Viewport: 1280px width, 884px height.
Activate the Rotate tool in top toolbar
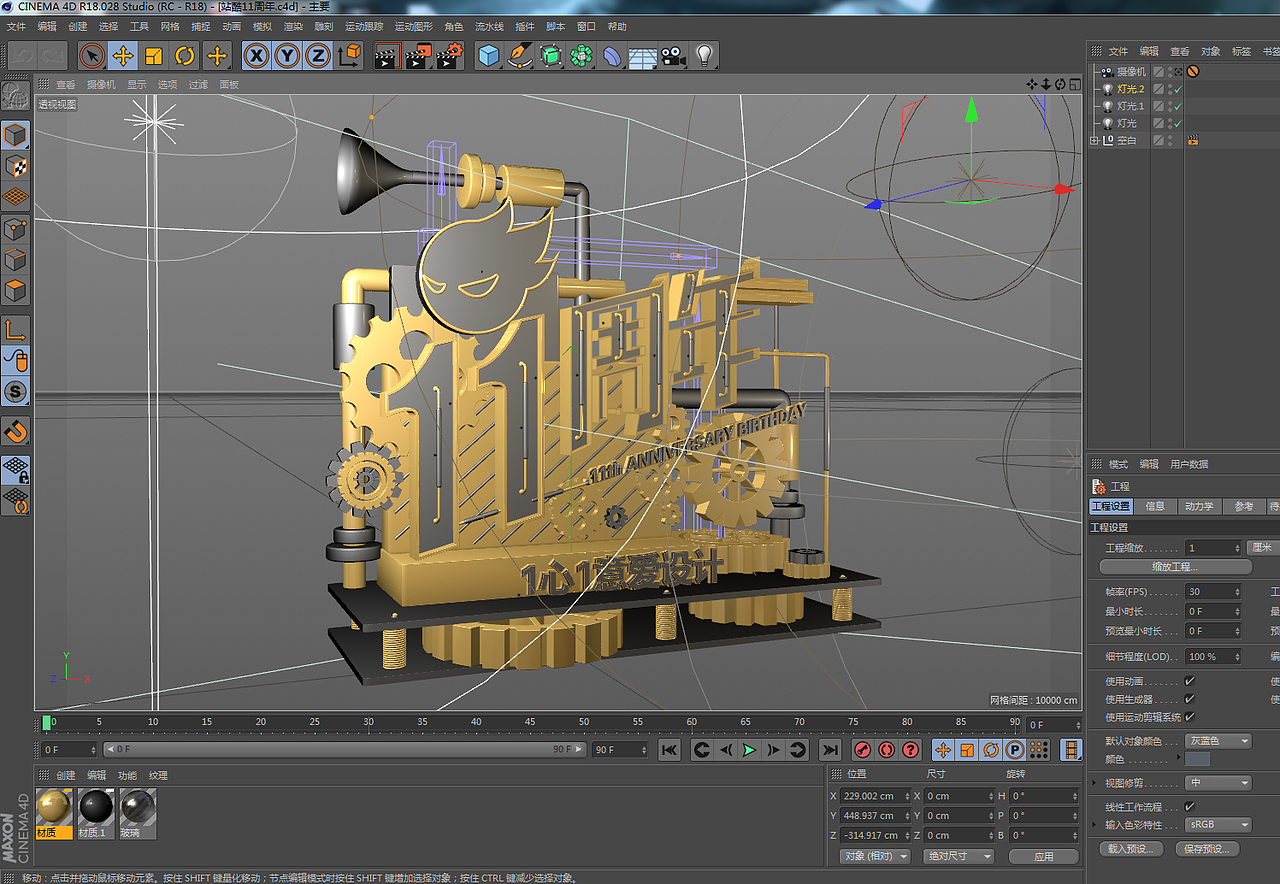tap(185, 56)
